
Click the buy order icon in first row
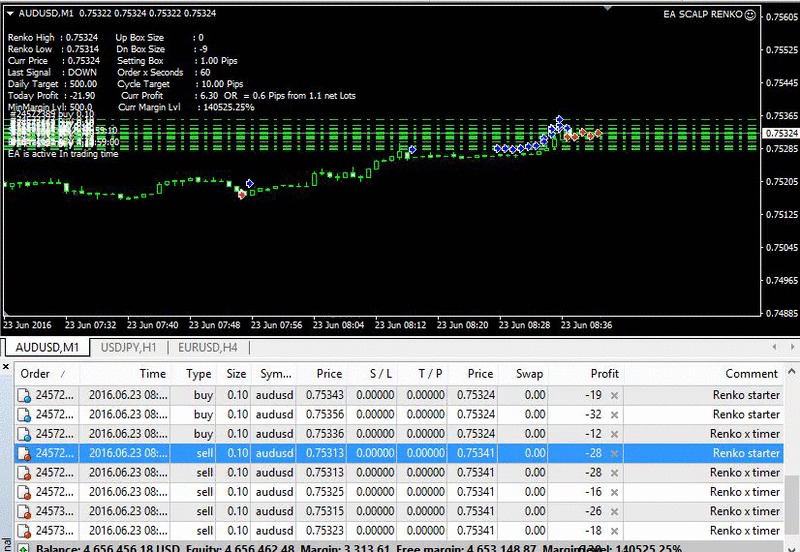(x=25, y=395)
